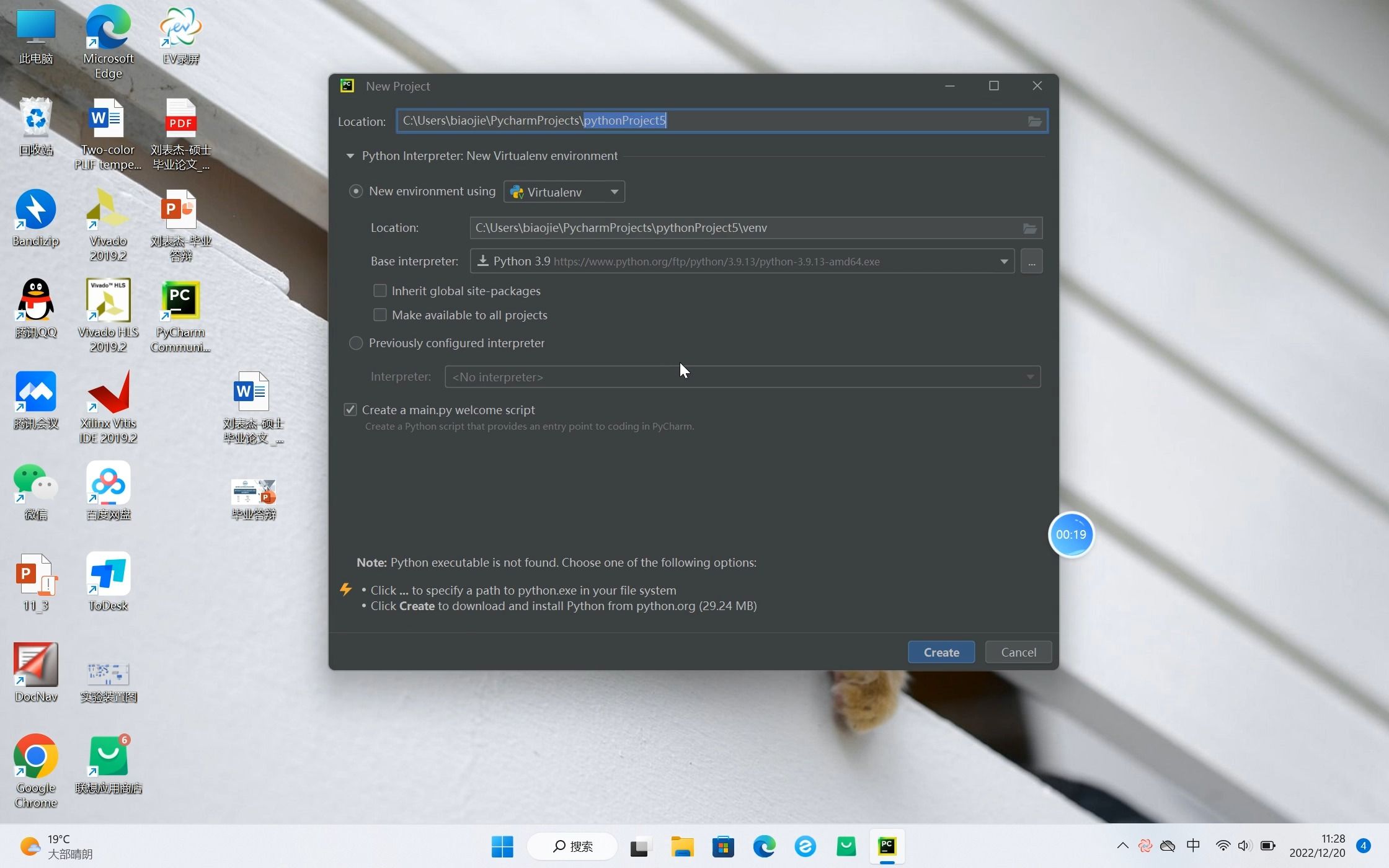
Task: Click the Cancel button to dismiss dialog
Action: pyautogui.click(x=1019, y=652)
